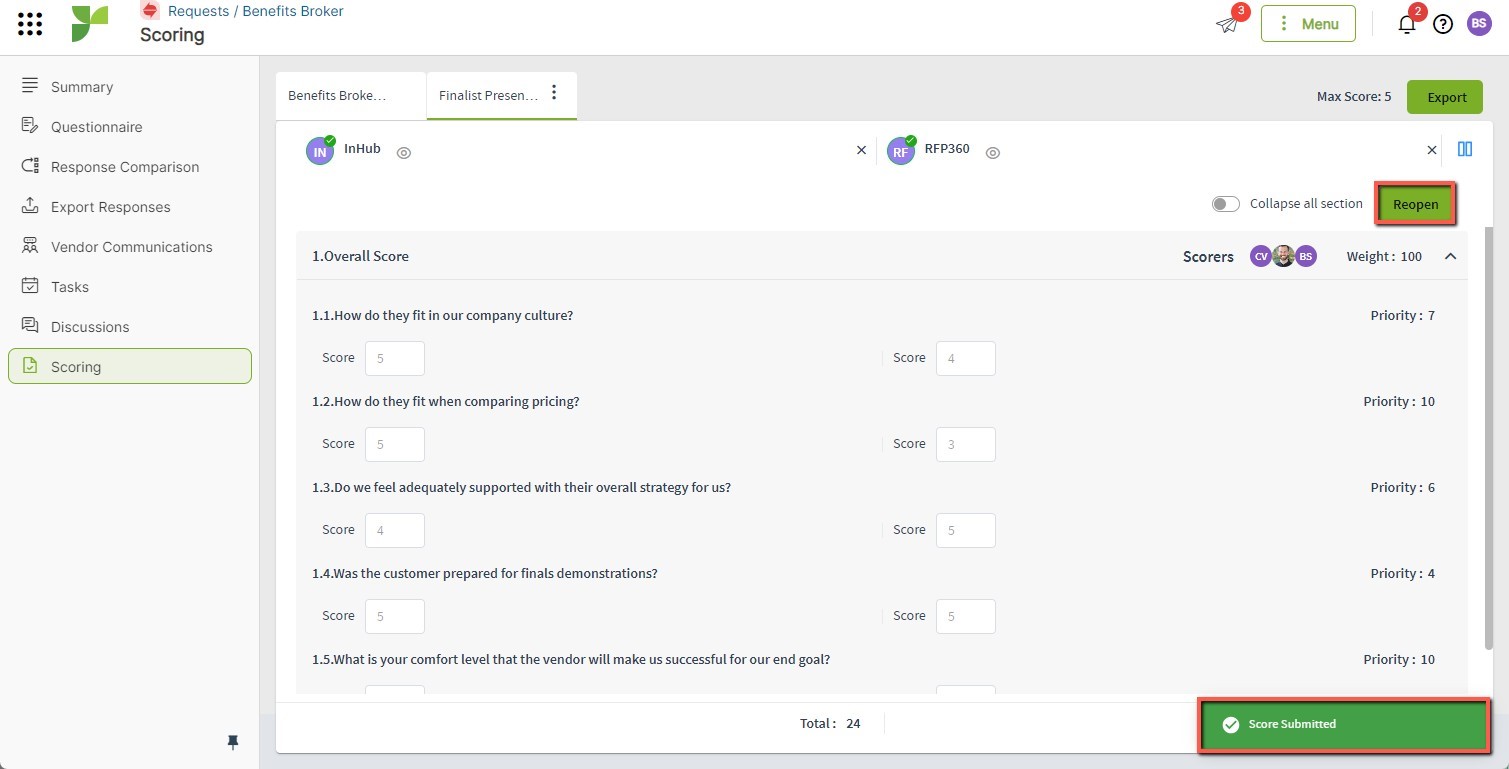
Task: Switch to the Benefits Broker tab
Action: pyautogui.click(x=351, y=96)
